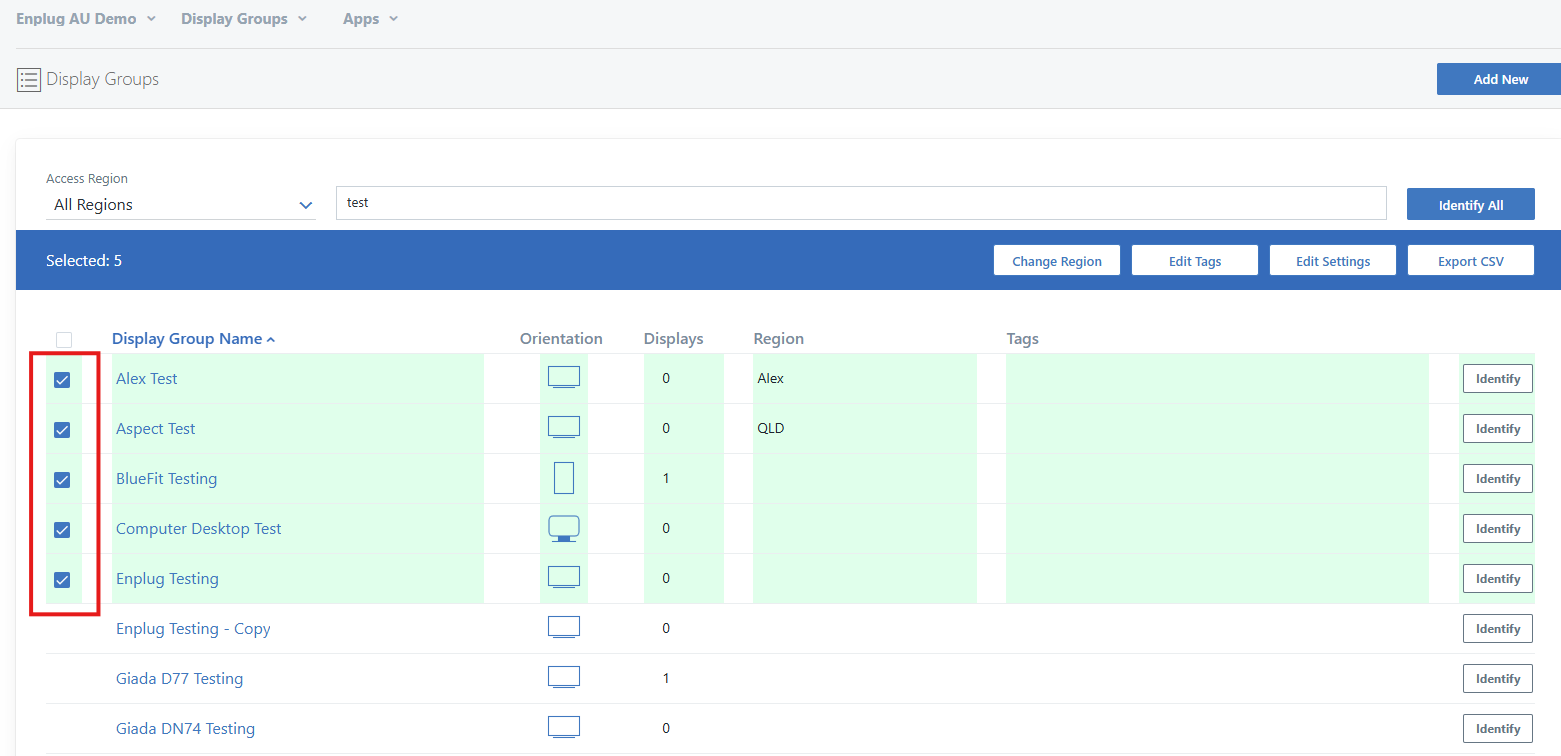Image resolution: width=1561 pixels, height=756 pixels.
Task: Click orientation icon for Enplug Testing row
Action: 563,578
